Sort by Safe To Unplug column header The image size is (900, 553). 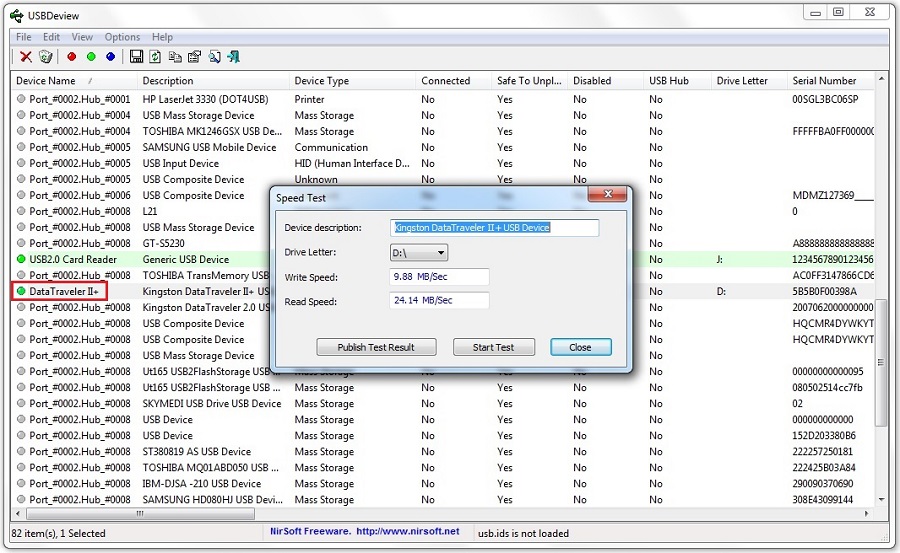(529, 80)
